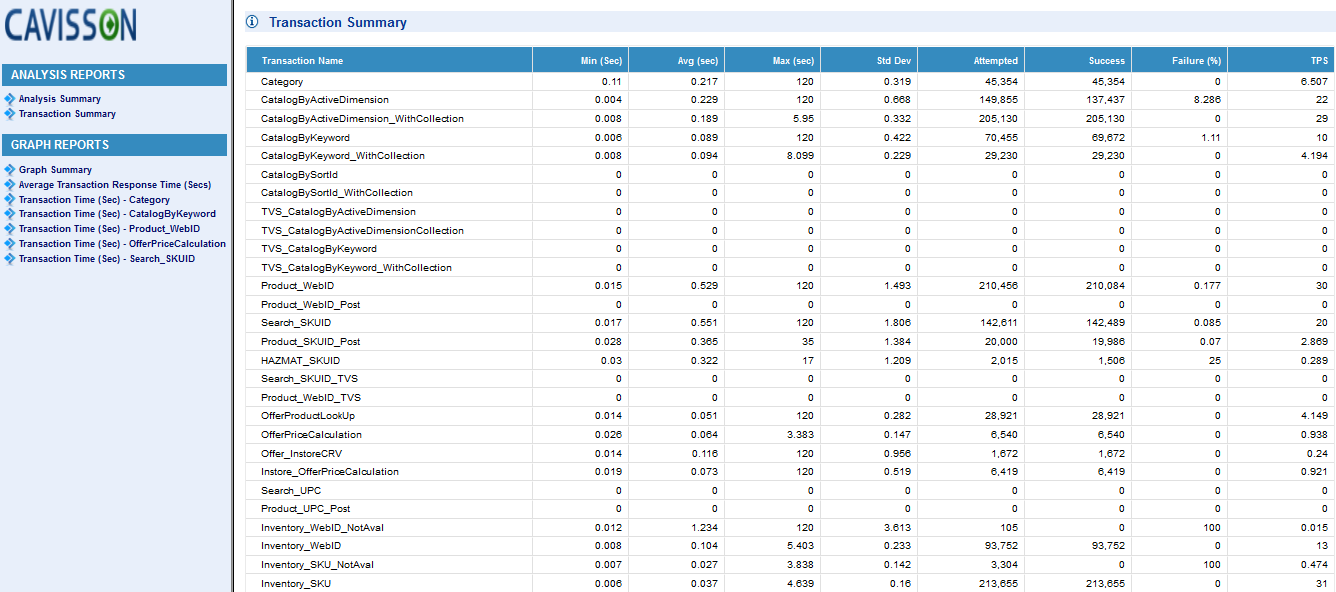Click the Attempted column header
This screenshot has height=592, width=1336.
971,60
